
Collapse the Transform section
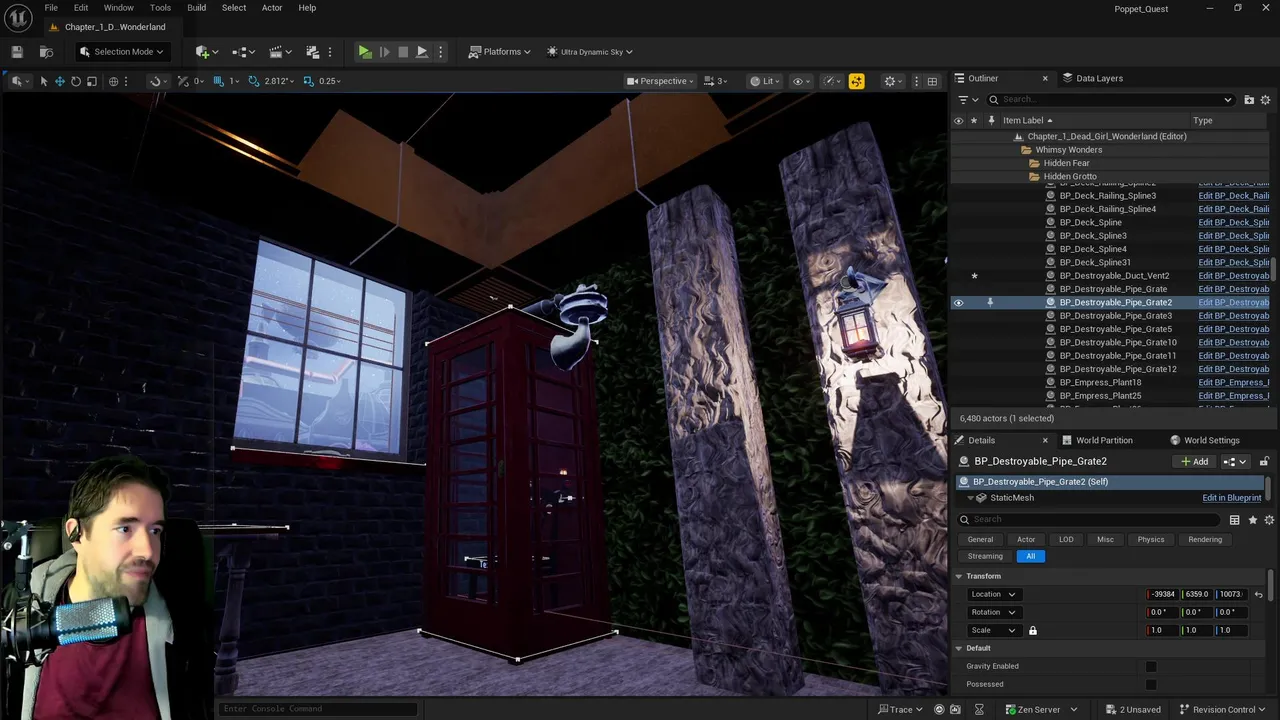[958, 576]
